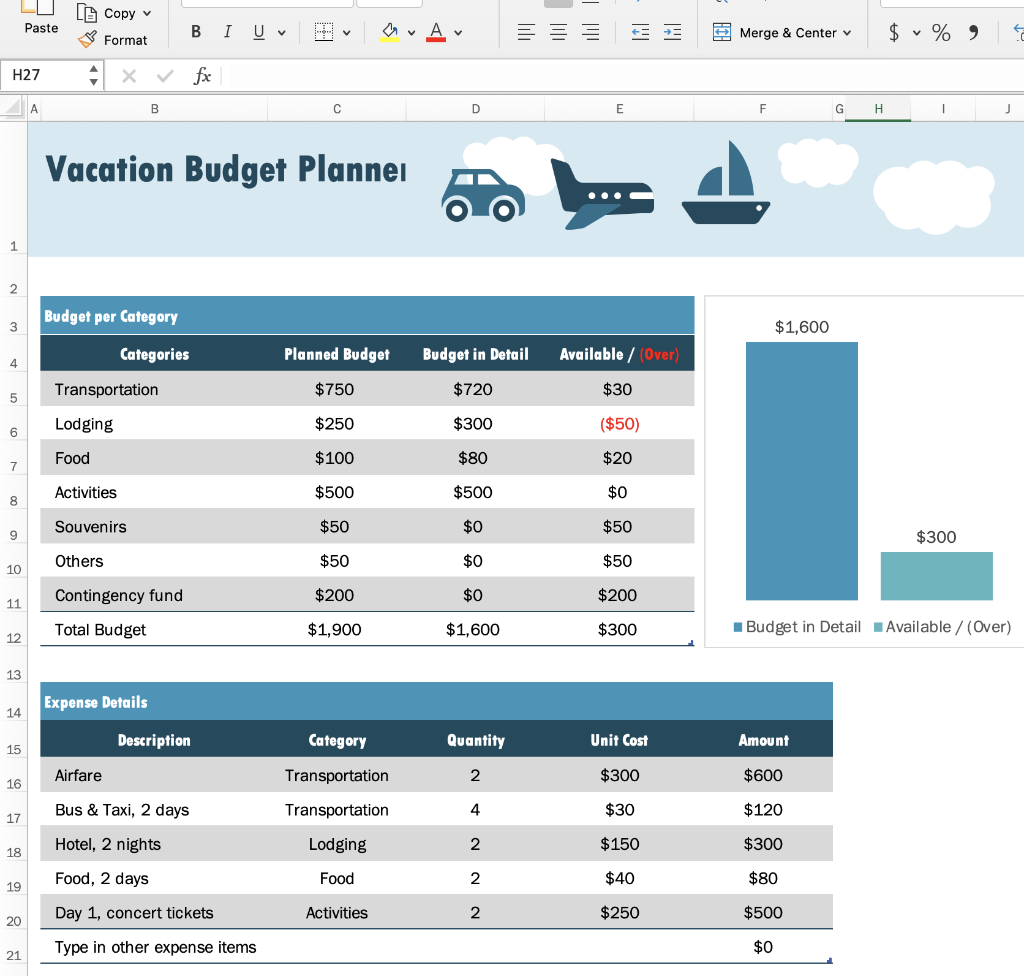Click Airfare amount $600 cell
1024x976 pixels.
[763, 775]
